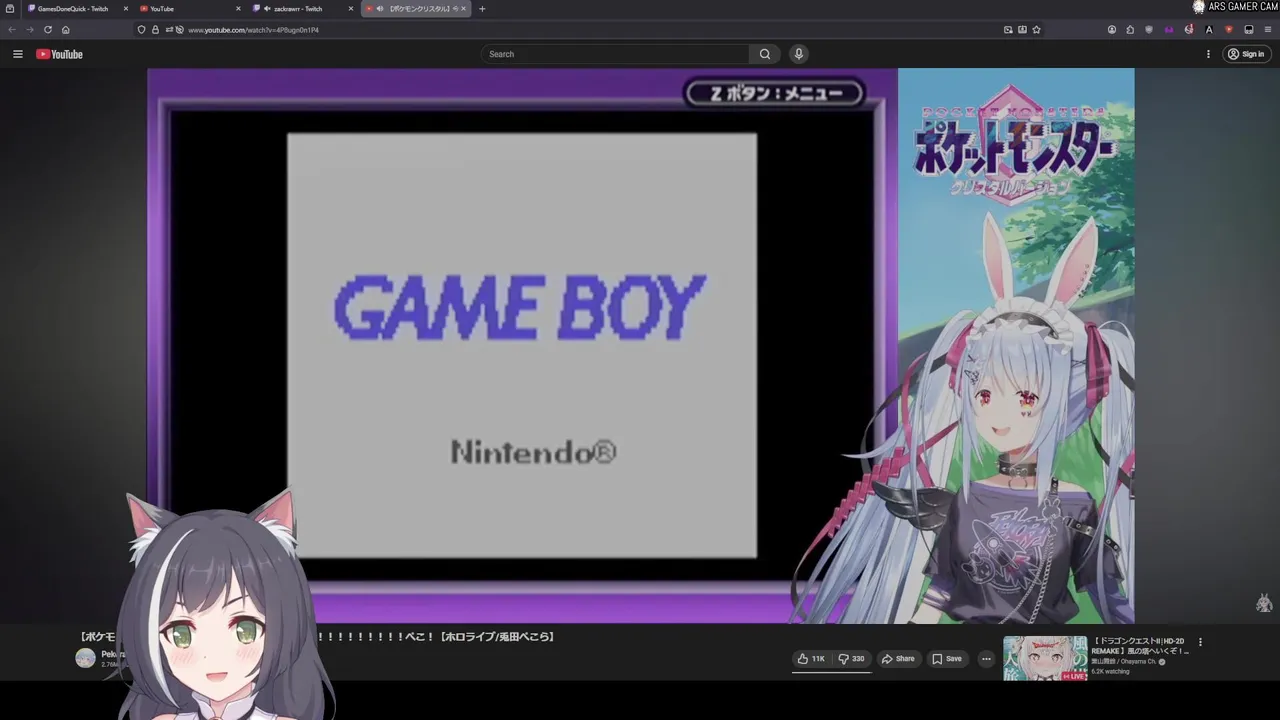The width and height of the screenshot is (1280, 720).
Task: Switch to GamesDoneQuick - Twitch tab
Action: click(75, 9)
